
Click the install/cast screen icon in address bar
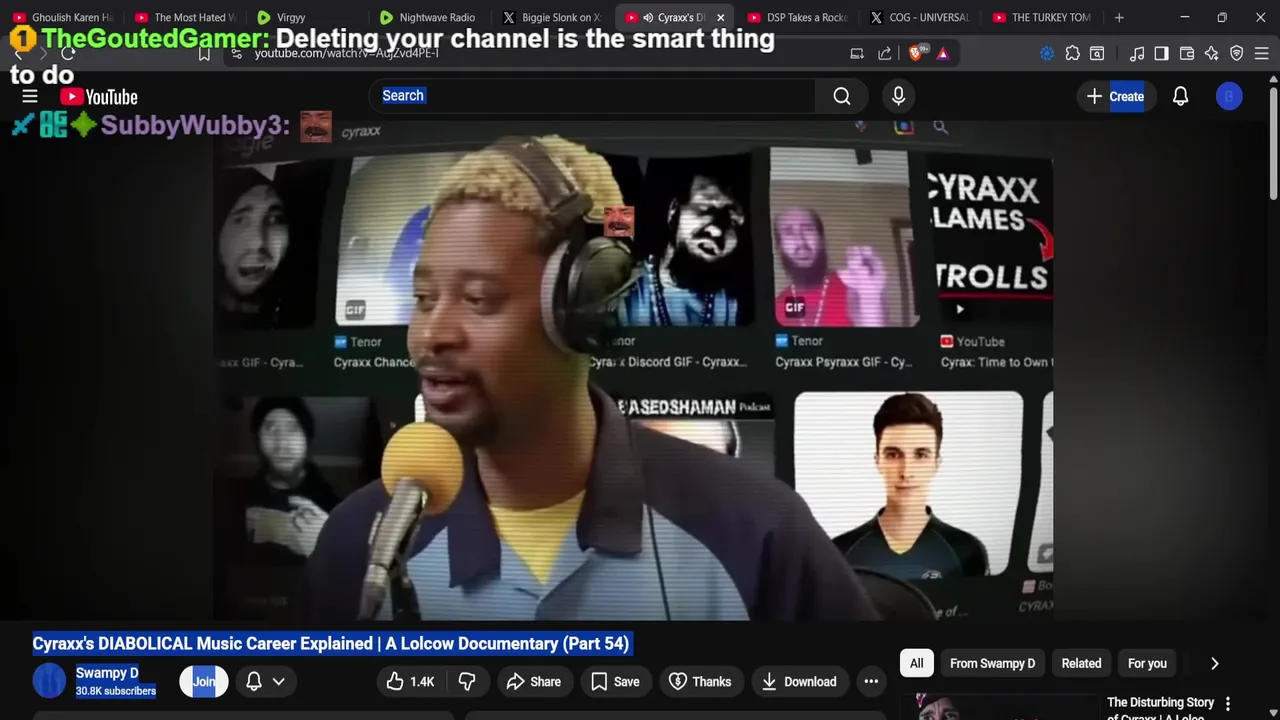click(x=857, y=53)
